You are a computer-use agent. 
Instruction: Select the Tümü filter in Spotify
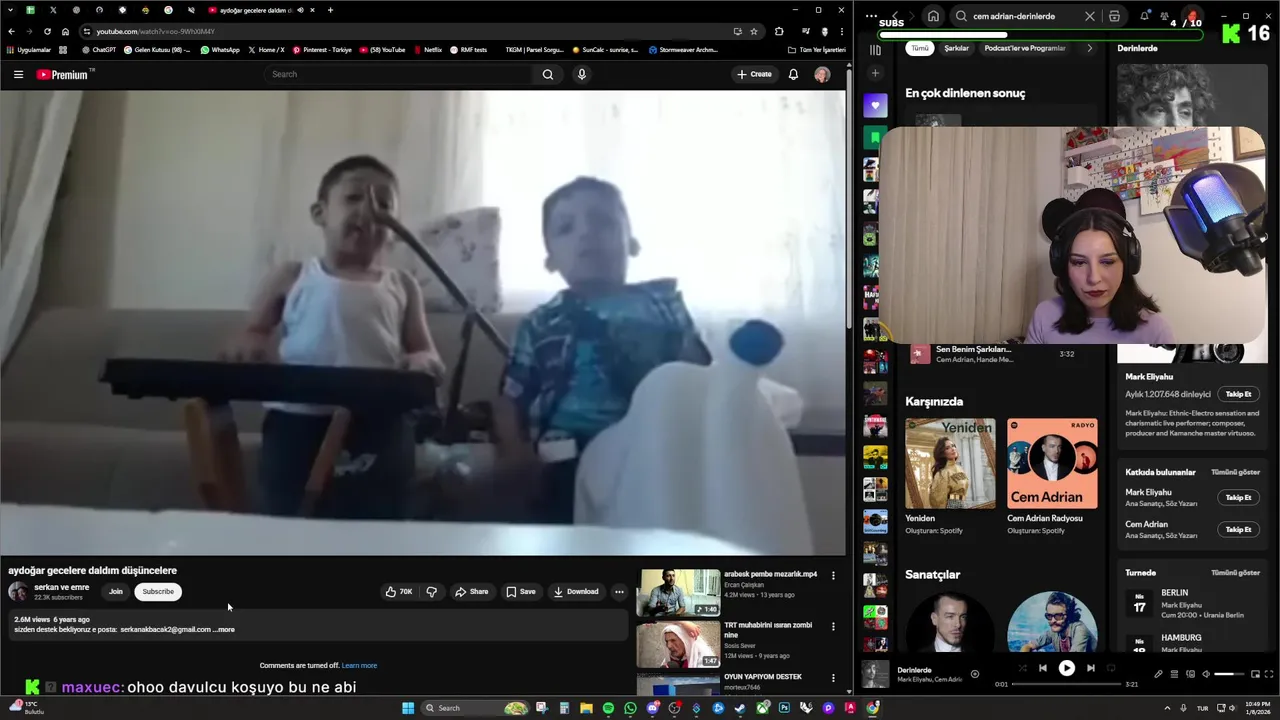[920, 48]
